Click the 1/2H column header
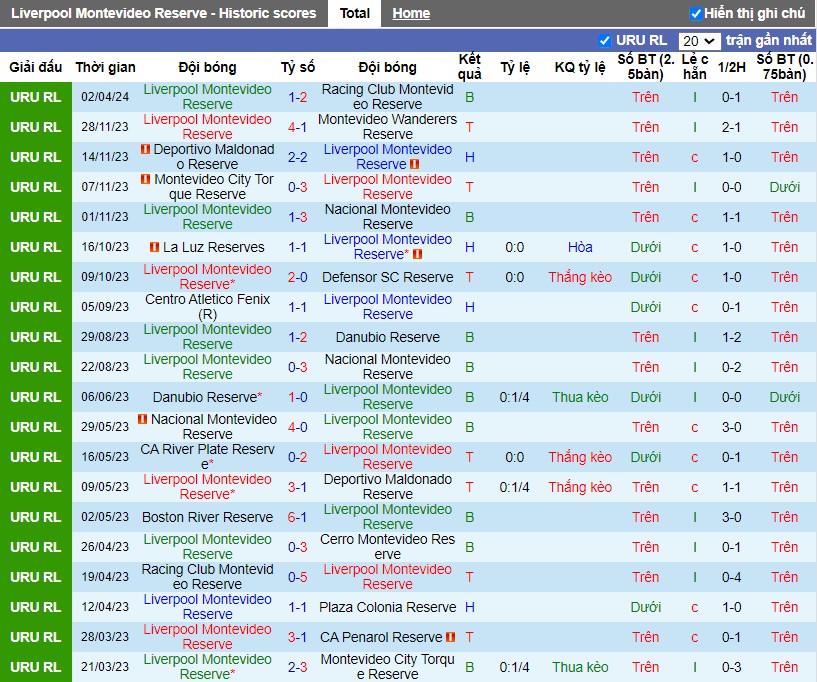Screen dimensions: 817x682 (x=732, y=67)
